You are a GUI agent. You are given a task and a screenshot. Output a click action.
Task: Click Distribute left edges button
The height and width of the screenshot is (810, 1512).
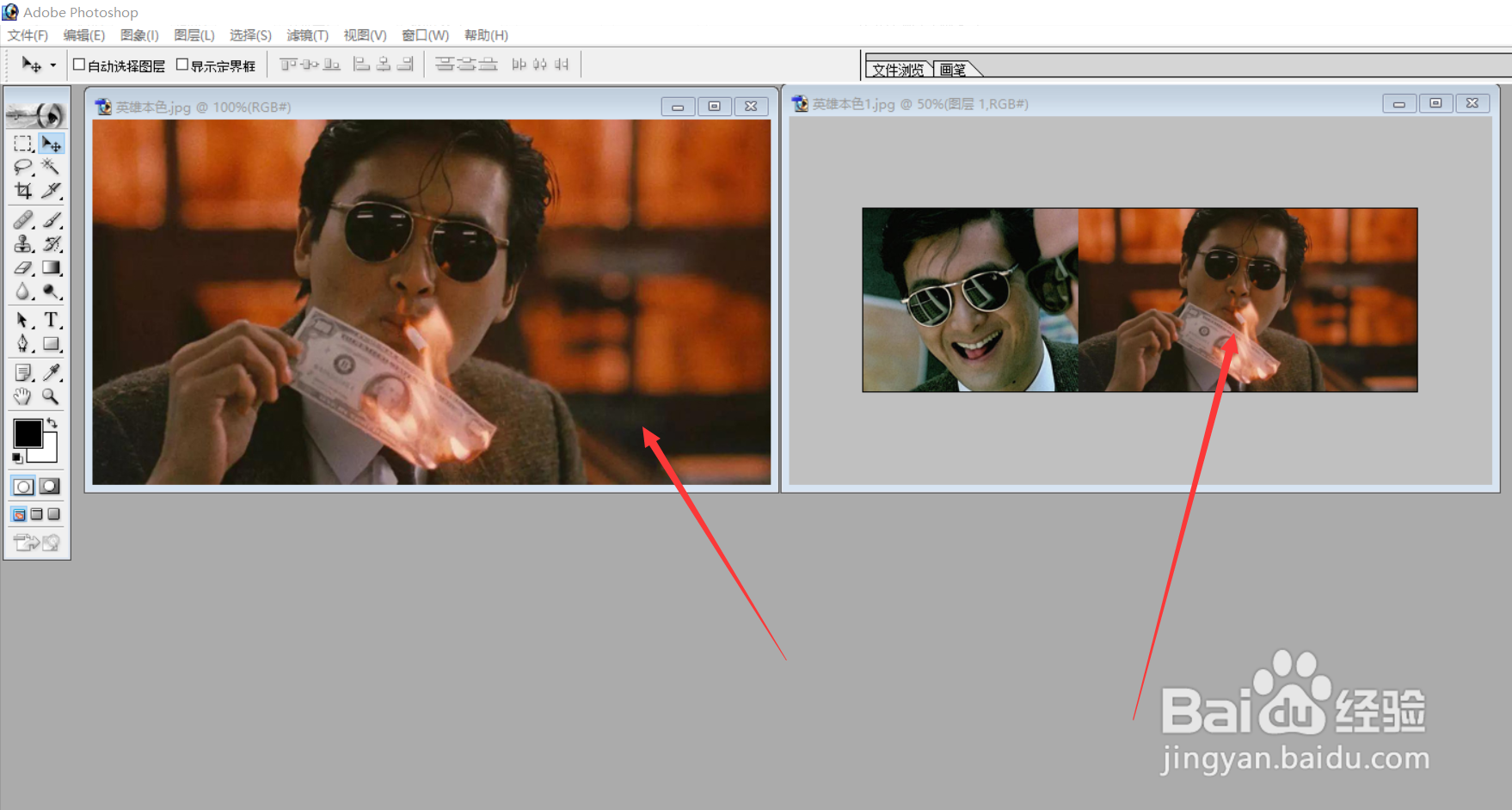click(519, 64)
